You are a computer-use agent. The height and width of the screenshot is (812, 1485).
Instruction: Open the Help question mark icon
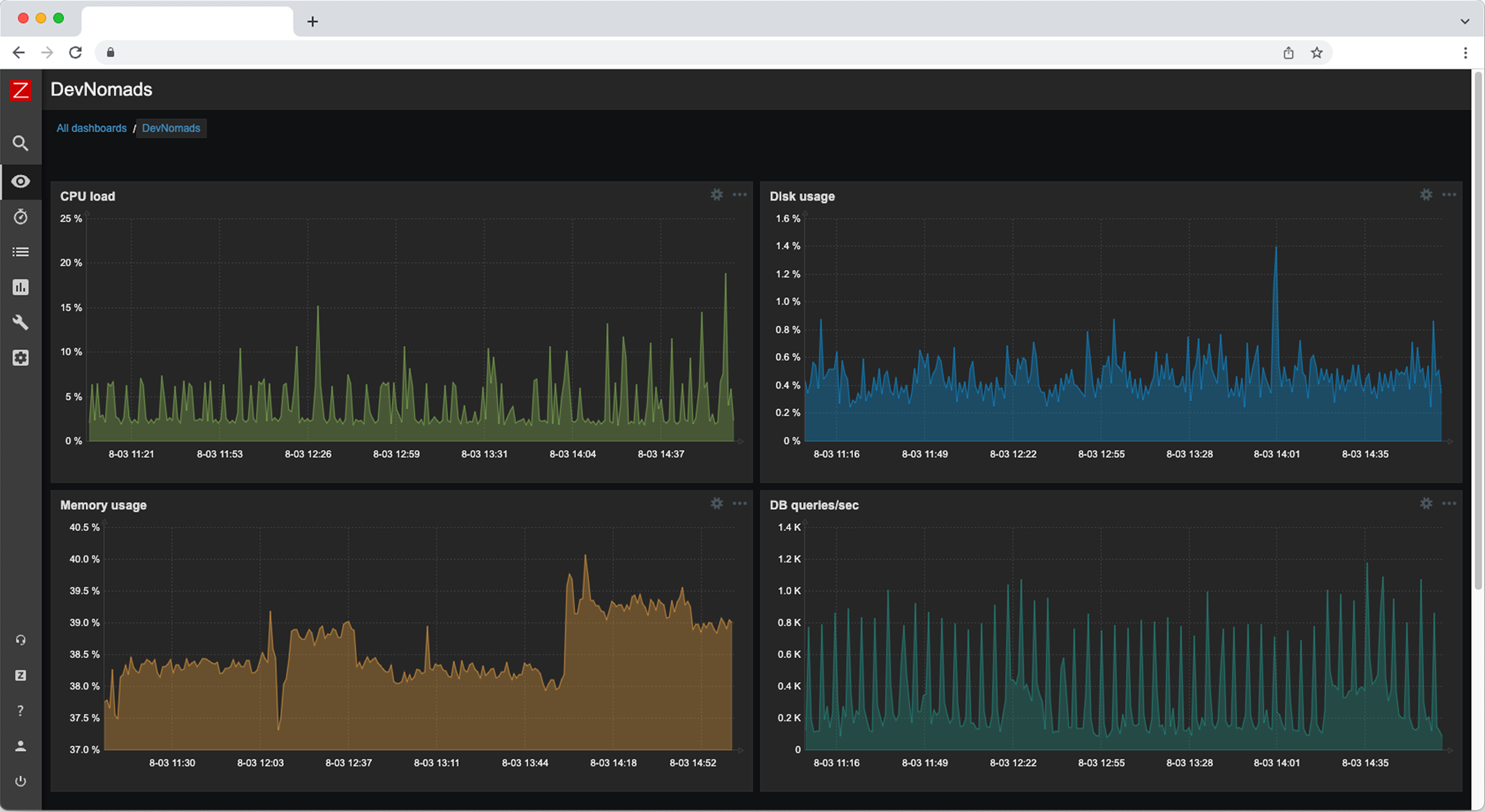point(21,710)
